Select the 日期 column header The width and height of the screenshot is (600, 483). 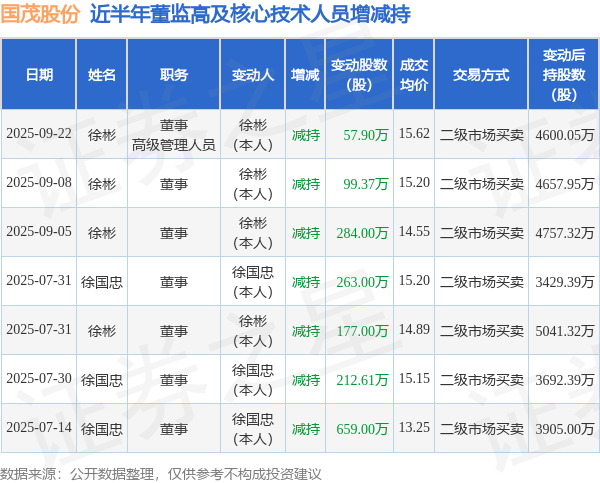pyautogui.click(x=39, y=75)
